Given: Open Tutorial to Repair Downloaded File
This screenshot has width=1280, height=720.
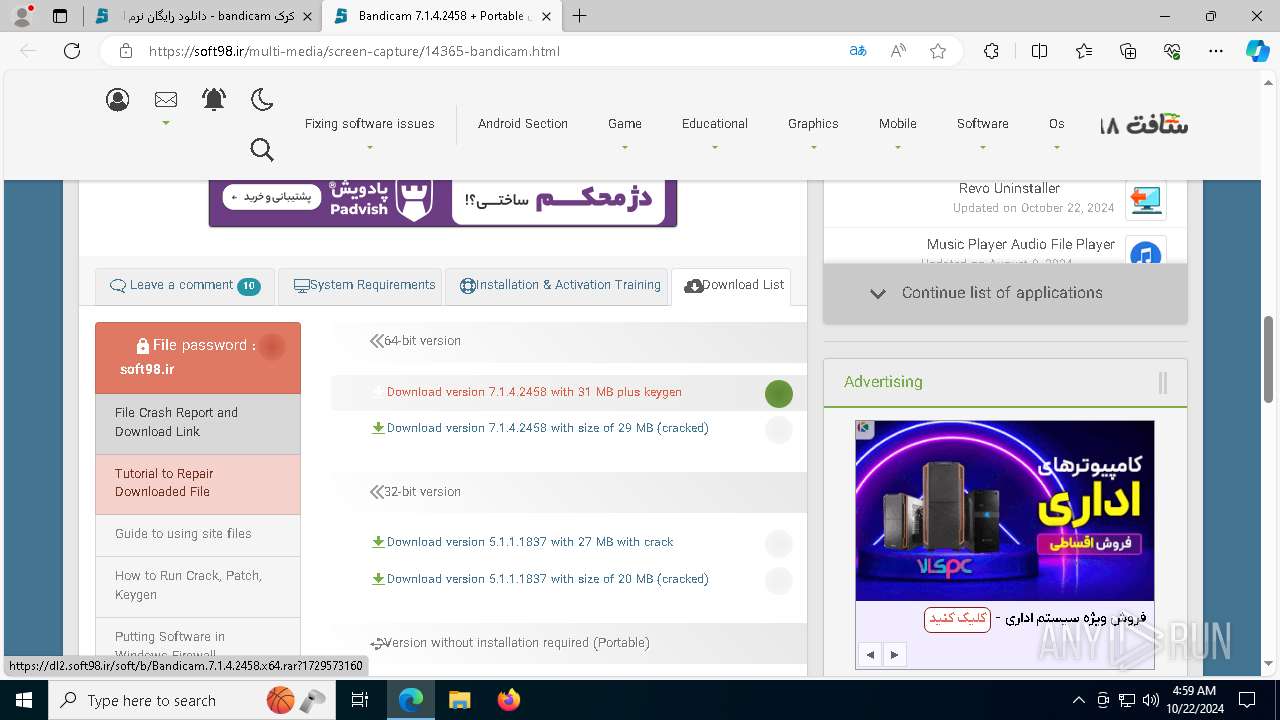Looking at the screenshot, I should coord(198,484).
